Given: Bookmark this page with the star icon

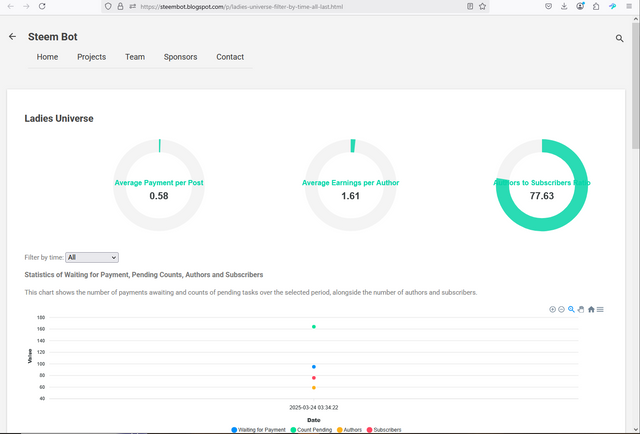Looking at the screenshot, I should [482, 7].
